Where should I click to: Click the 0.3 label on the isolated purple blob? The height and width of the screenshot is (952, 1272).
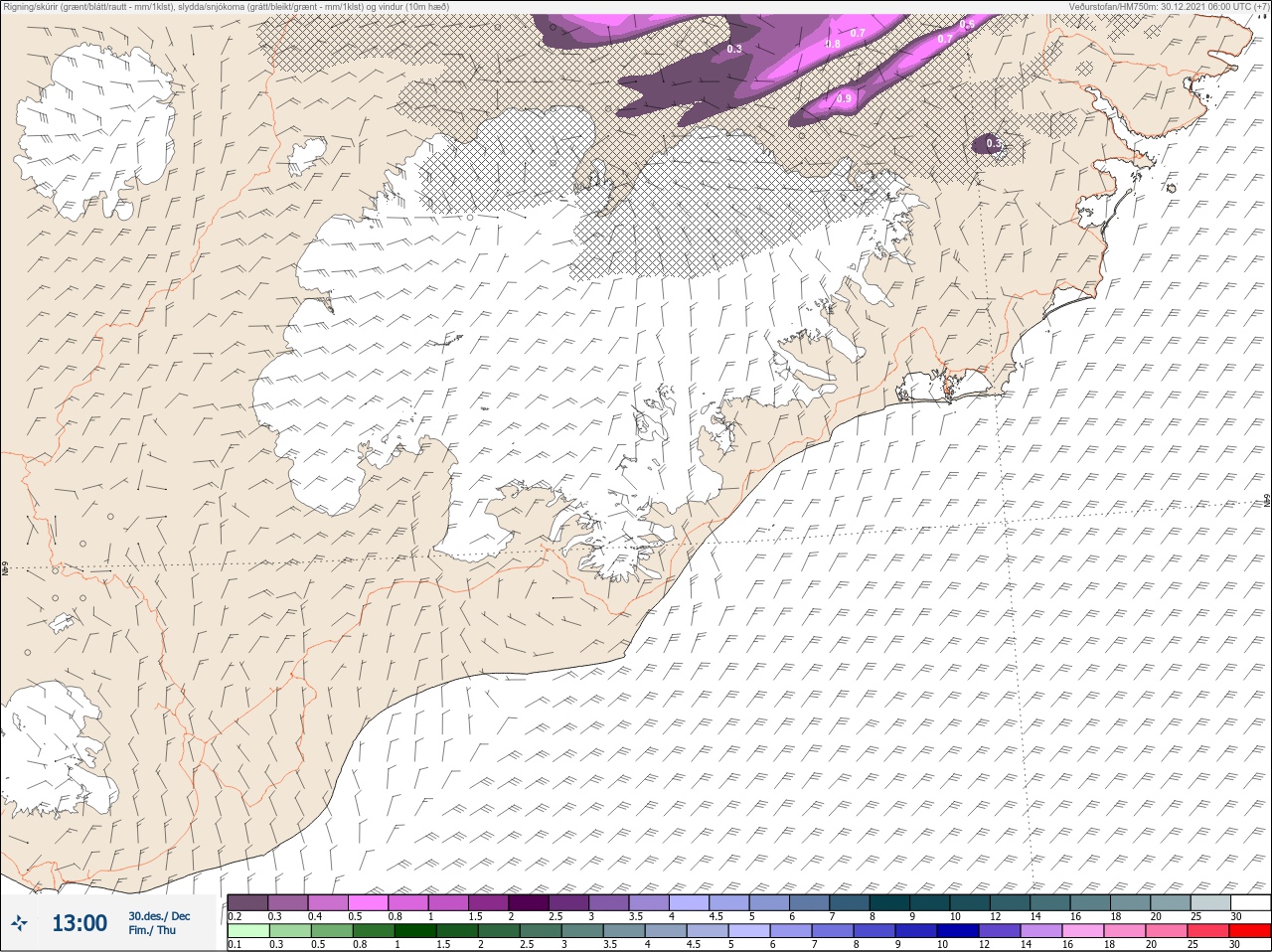[993, 144]
